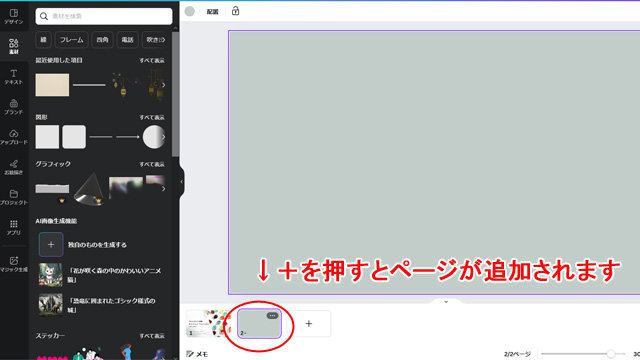The height and width of the screenshot is (360, 640).
Task: Select the 素材 (Elements) sidebar tab
Action: click(14, 46)
